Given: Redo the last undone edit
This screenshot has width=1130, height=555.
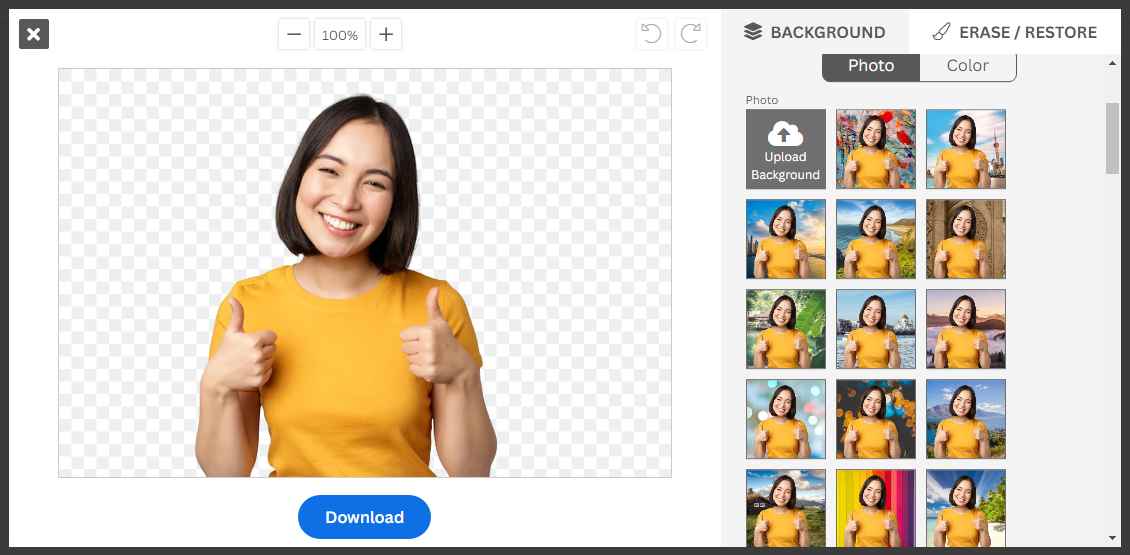Looking at the screenshot, I should (x=690, y=35).
